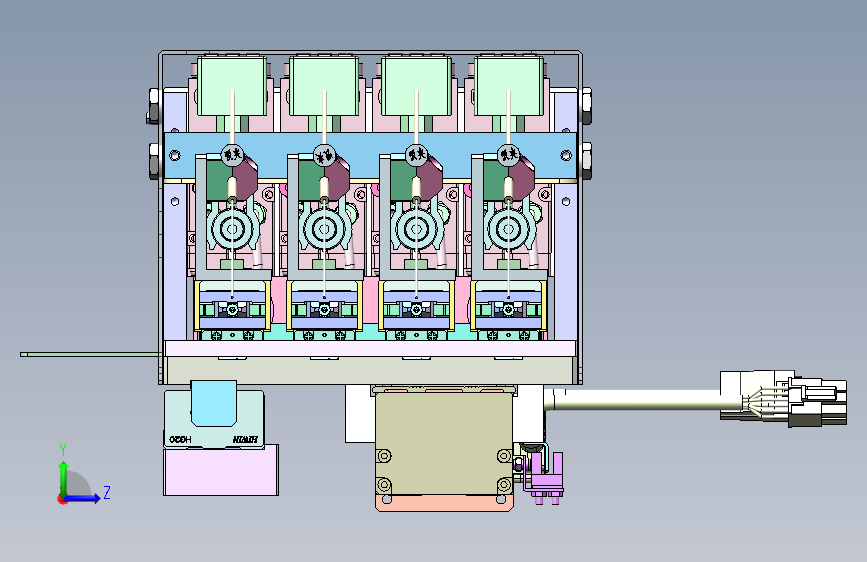The height and width of the screenshot is (562, 867).
Task: Select the HIWIN guide block
Action: point(213,418)
